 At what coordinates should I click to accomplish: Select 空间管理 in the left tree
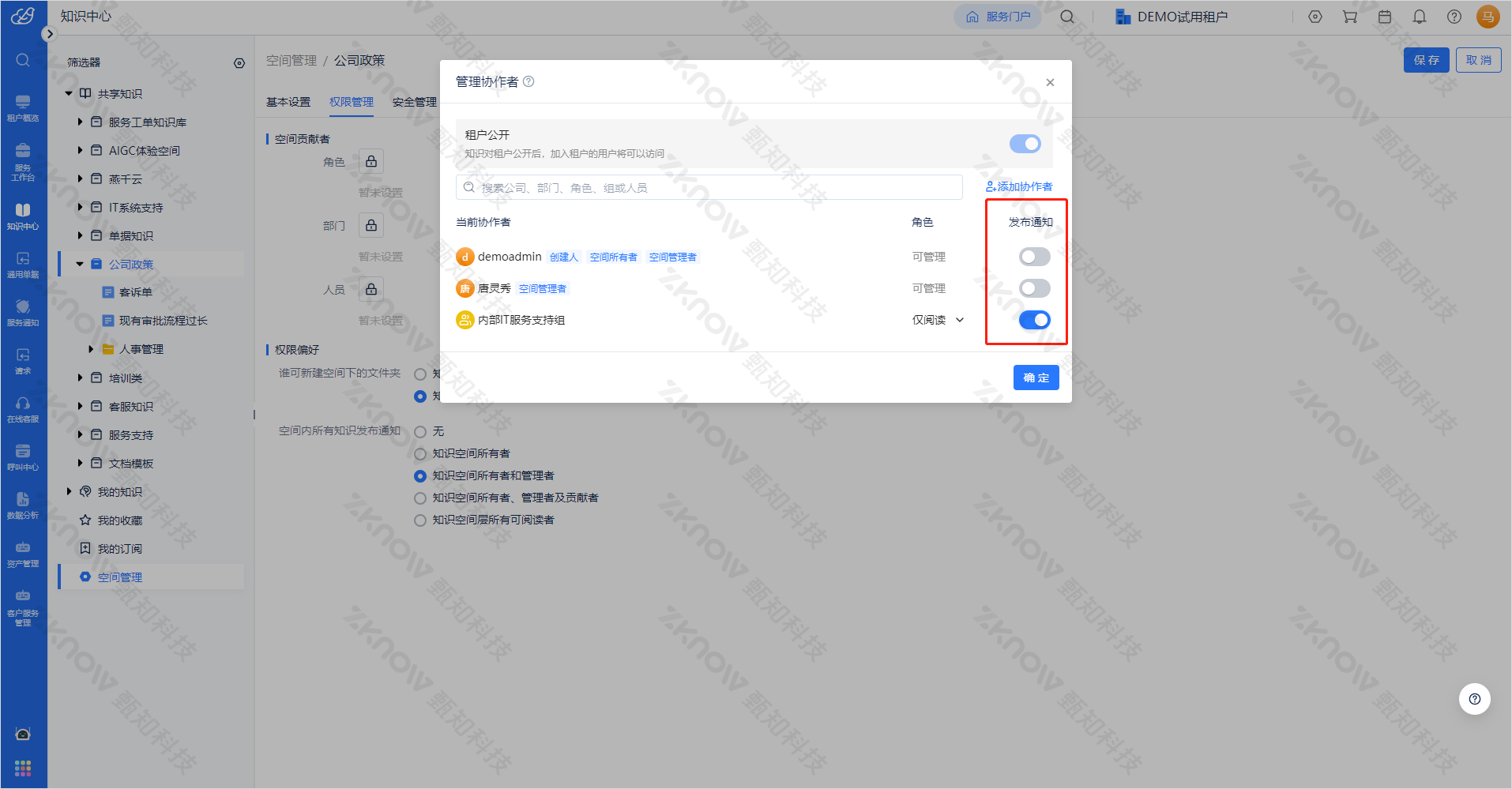point(120,577)
